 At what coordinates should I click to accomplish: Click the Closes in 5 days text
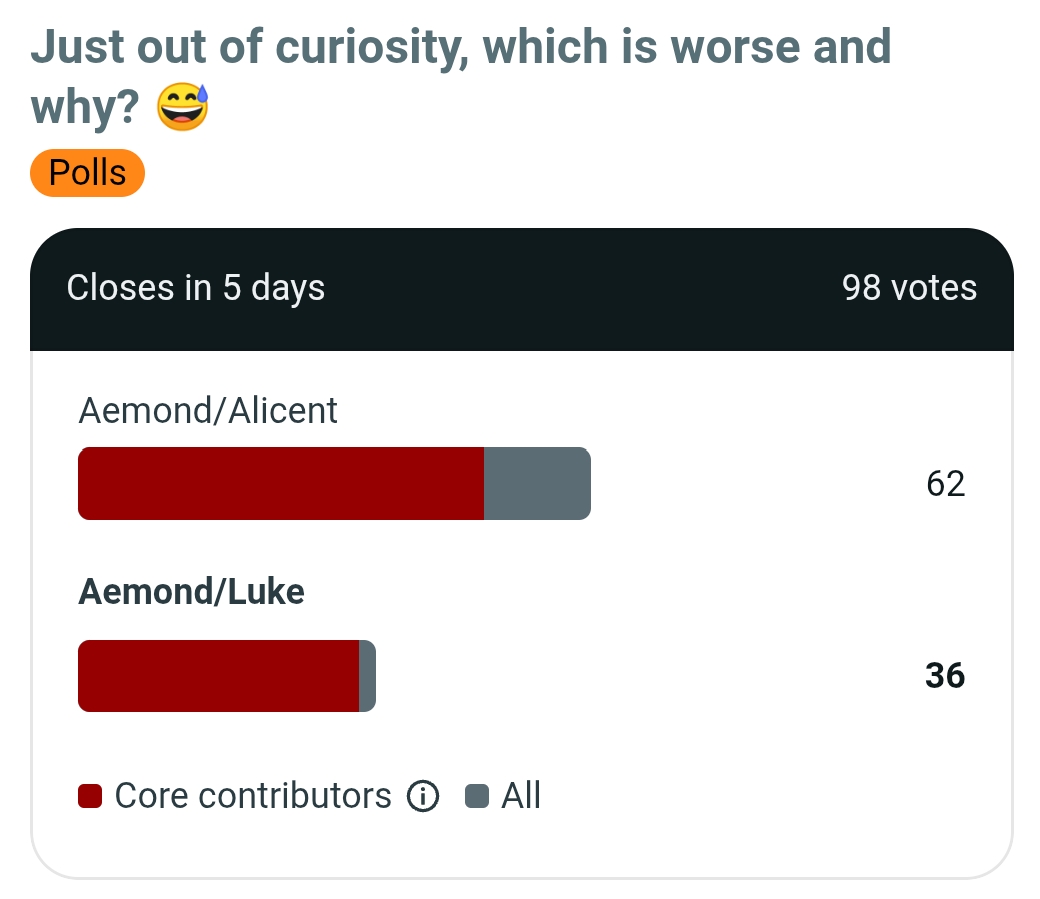coord(196,288)
